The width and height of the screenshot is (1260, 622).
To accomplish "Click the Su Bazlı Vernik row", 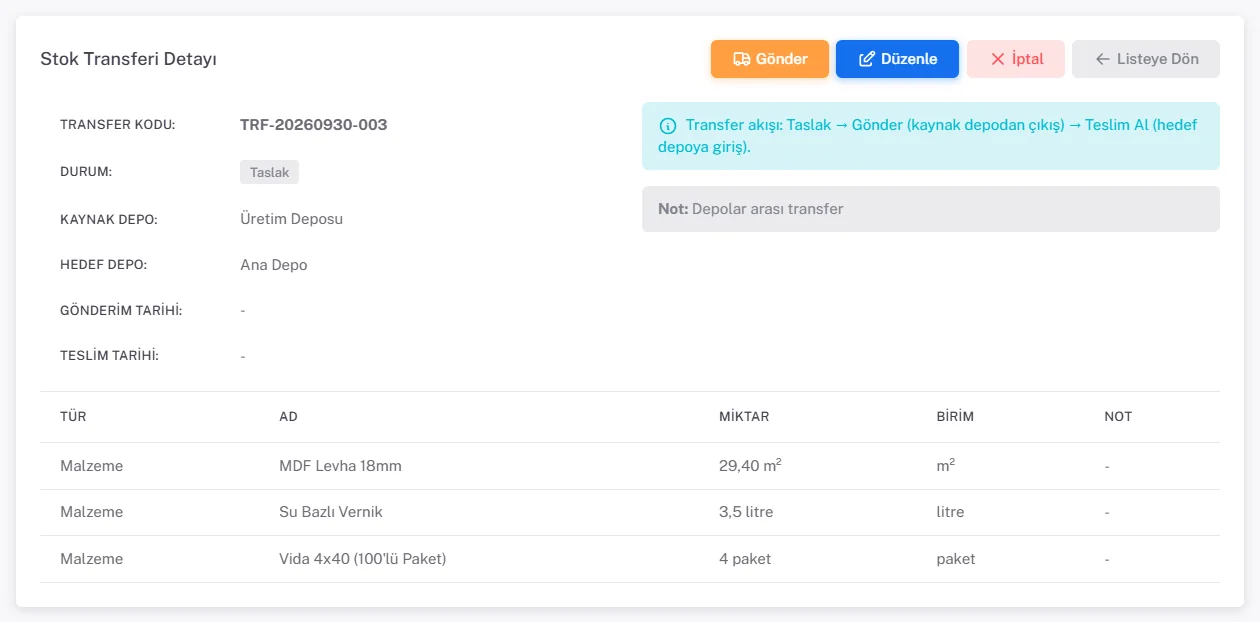I will pyautogui.click(x=630, y=512).
